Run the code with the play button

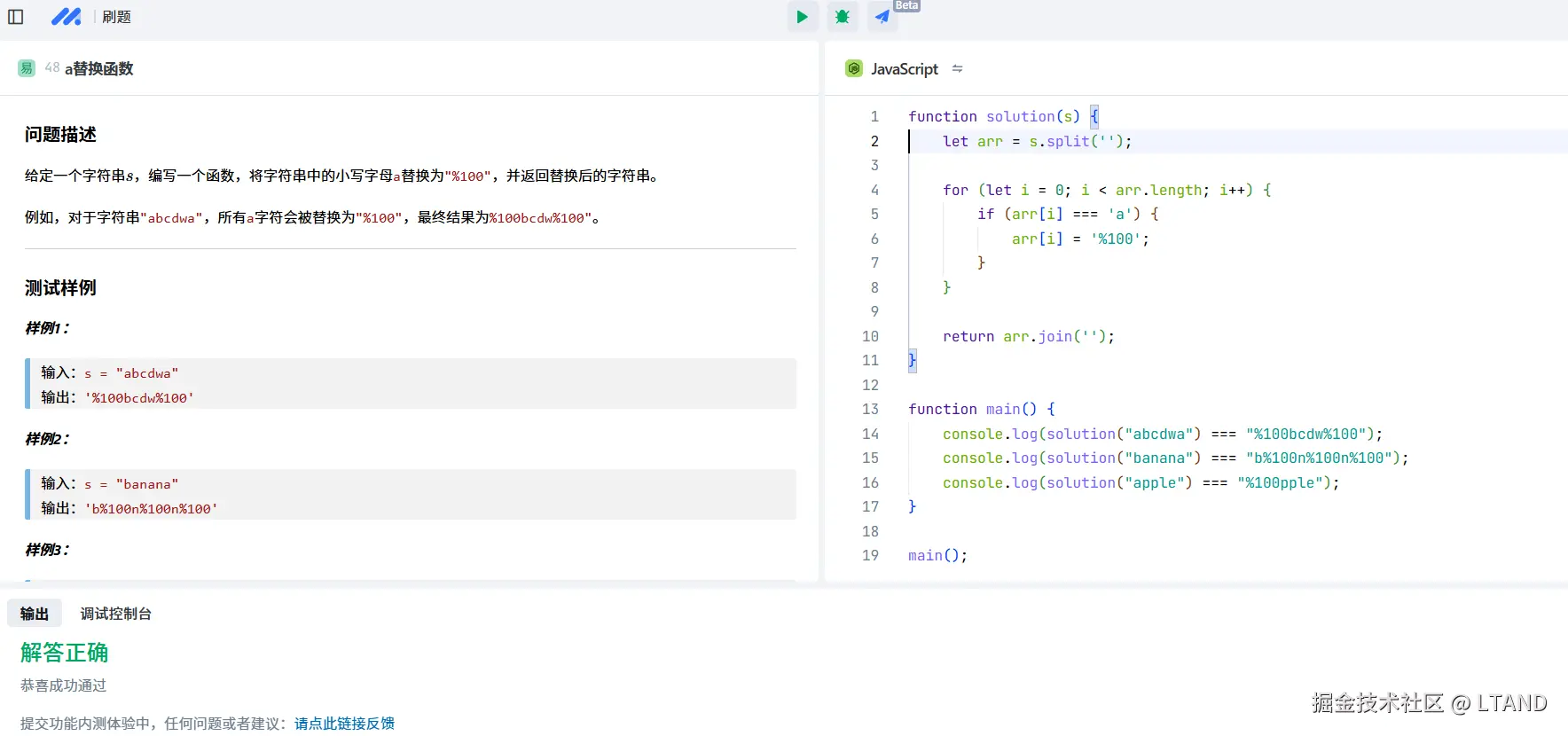802,17
